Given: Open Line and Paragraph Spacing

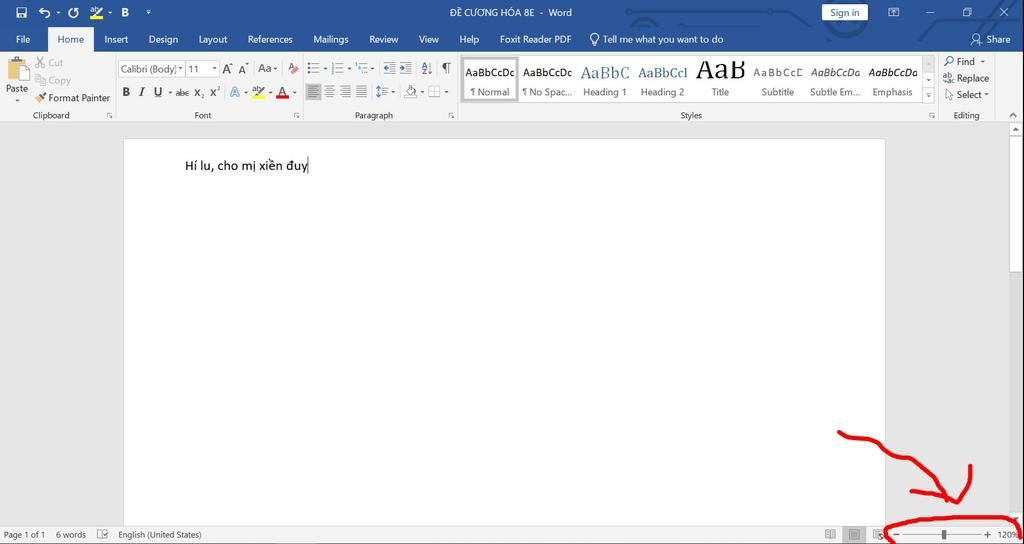Looking at the screenshot, I should click(x=383, y=92).
